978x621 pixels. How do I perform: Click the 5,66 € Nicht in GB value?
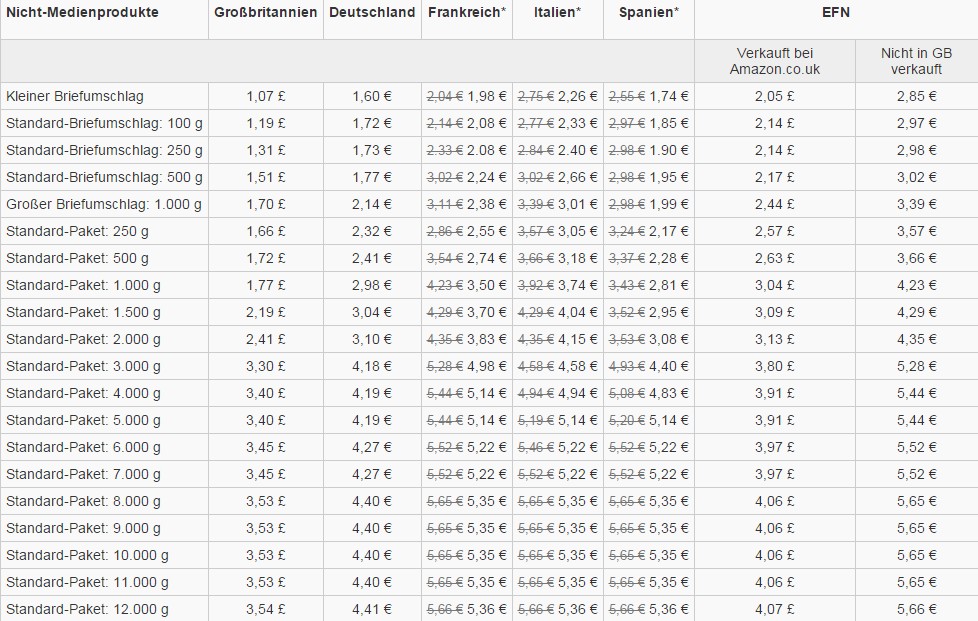917,609
